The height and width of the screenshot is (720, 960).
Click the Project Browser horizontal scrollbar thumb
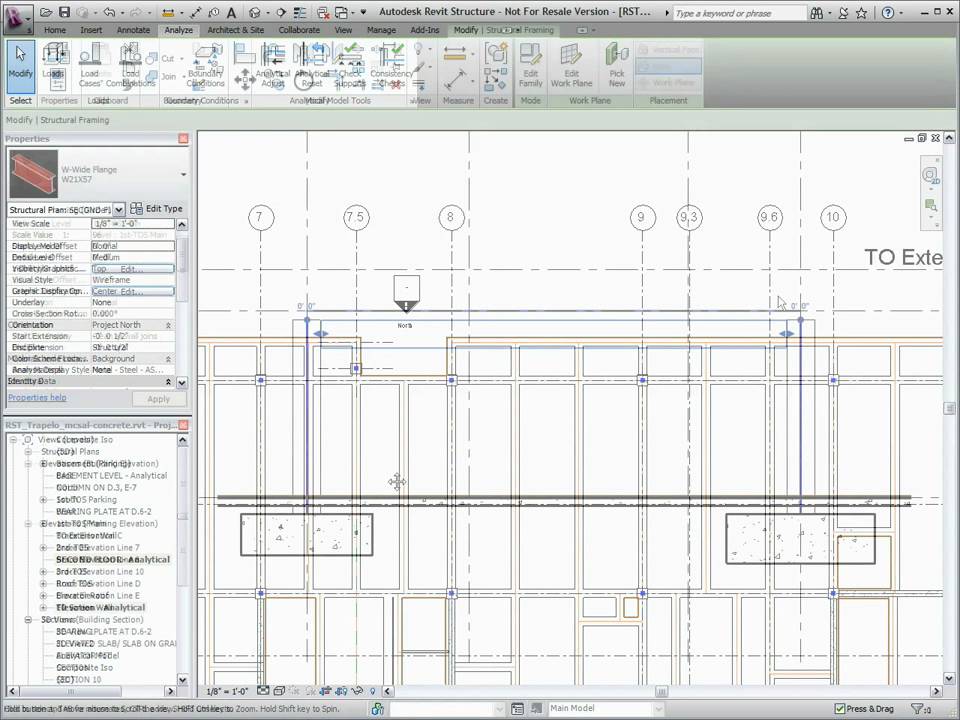coord(70,691)
